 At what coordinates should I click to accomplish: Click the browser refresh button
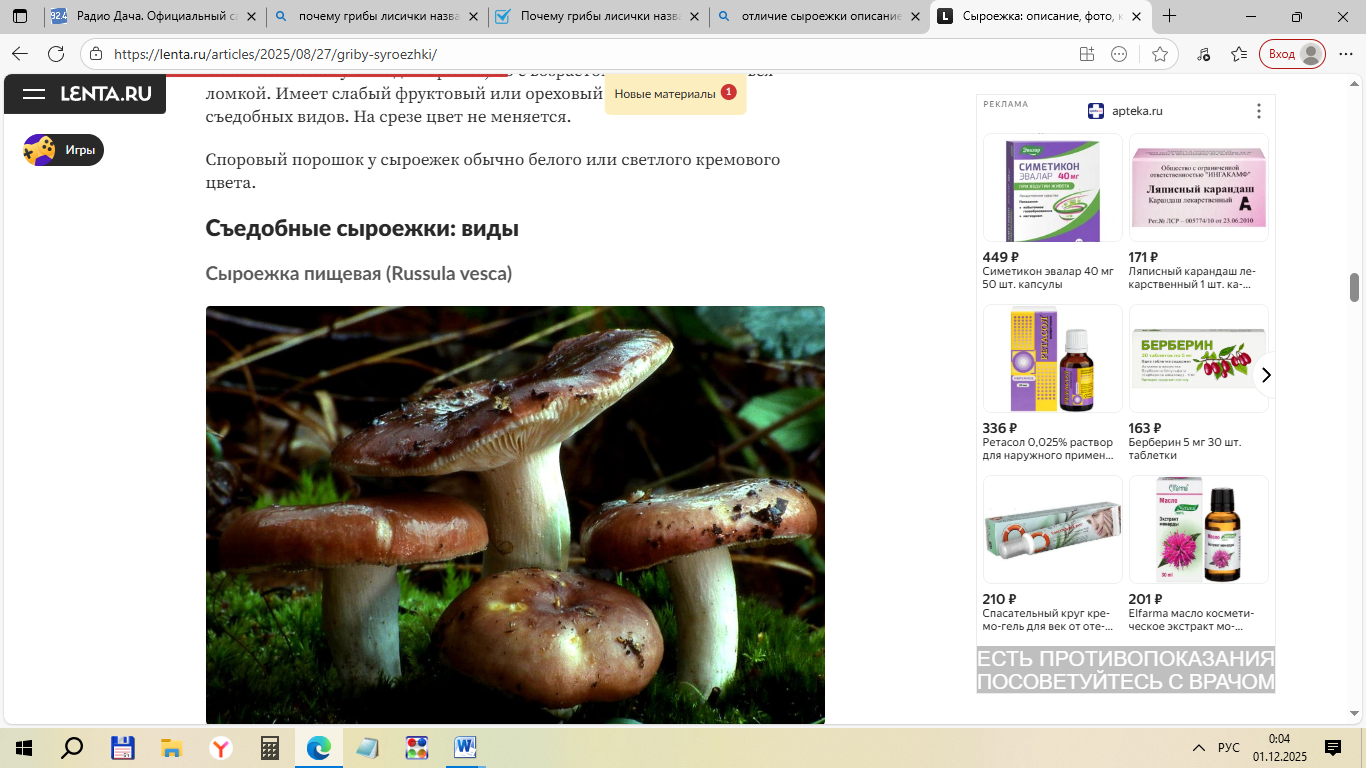[x=56, y=54]
